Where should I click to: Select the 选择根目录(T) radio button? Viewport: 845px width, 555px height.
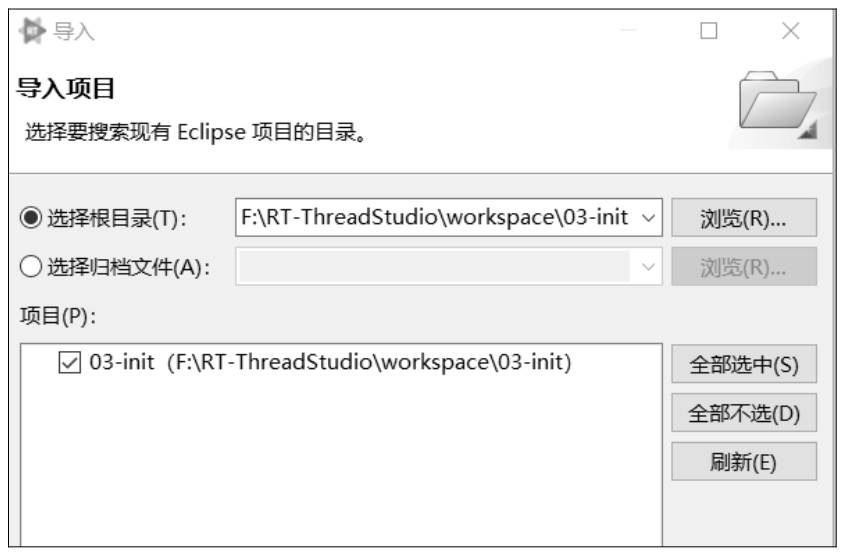click(29, 219)
